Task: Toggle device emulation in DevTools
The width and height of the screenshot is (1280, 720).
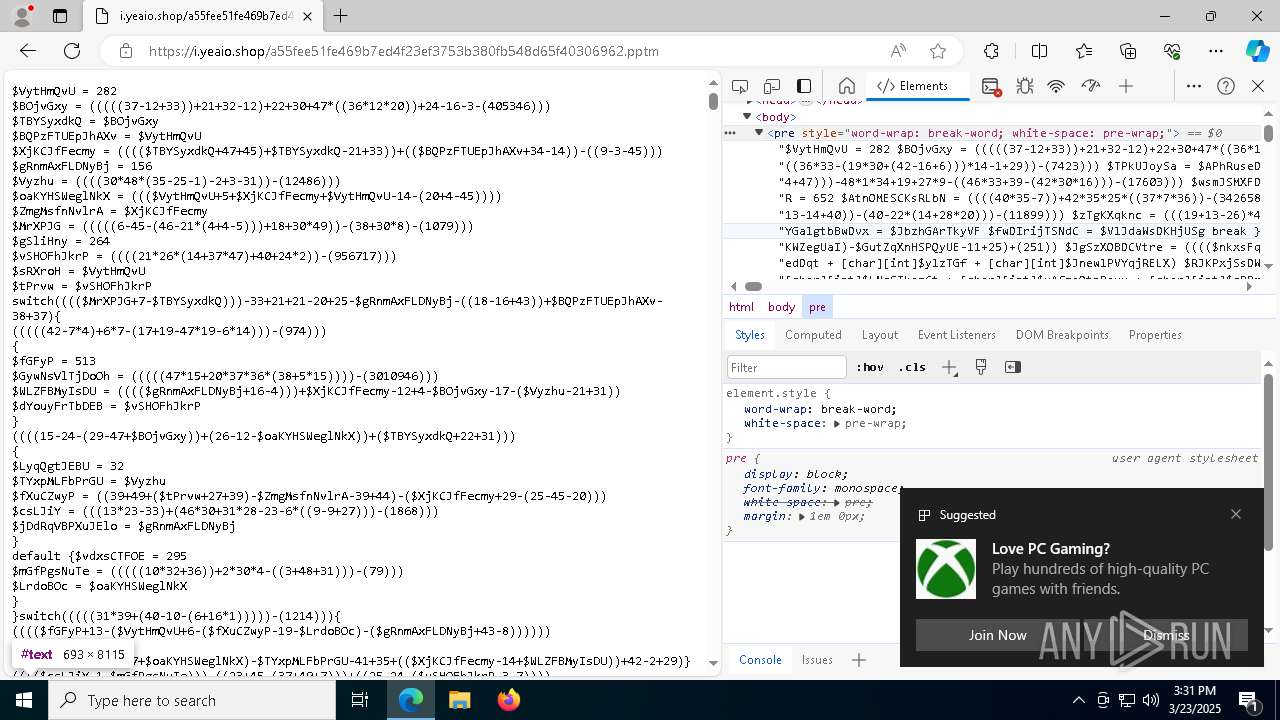Action: [x=772, y=86]
